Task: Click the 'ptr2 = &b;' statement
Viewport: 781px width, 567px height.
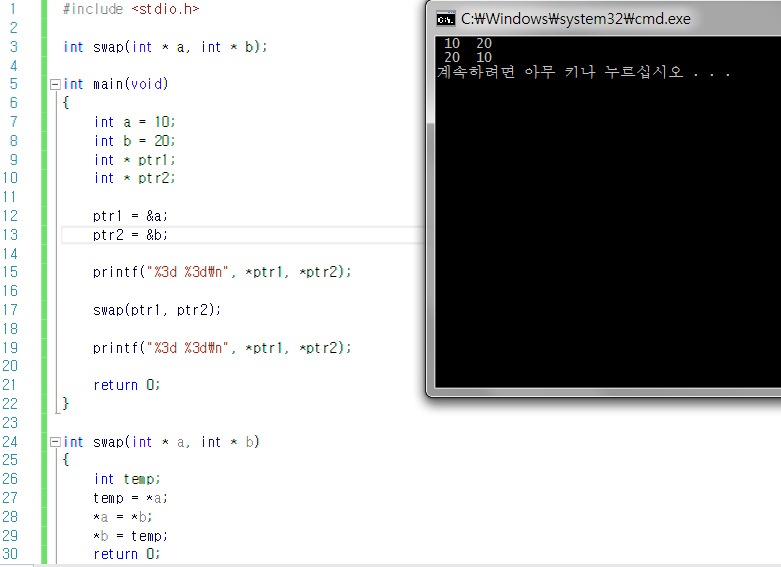Action: click(130, 235)
